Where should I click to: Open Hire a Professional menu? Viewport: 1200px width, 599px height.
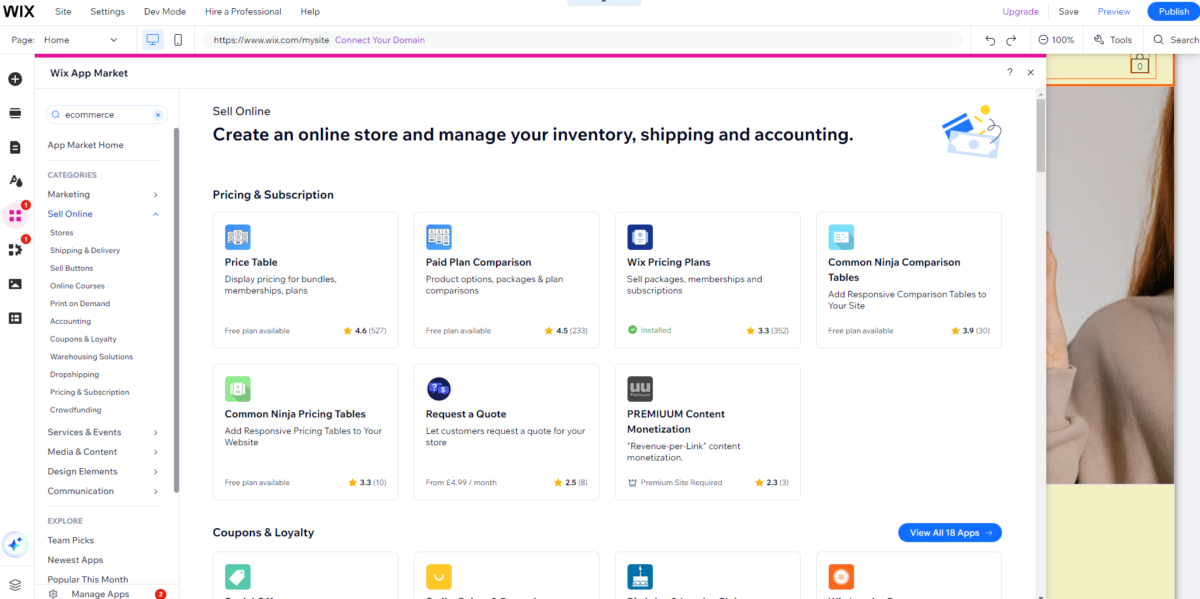(243, 12)
